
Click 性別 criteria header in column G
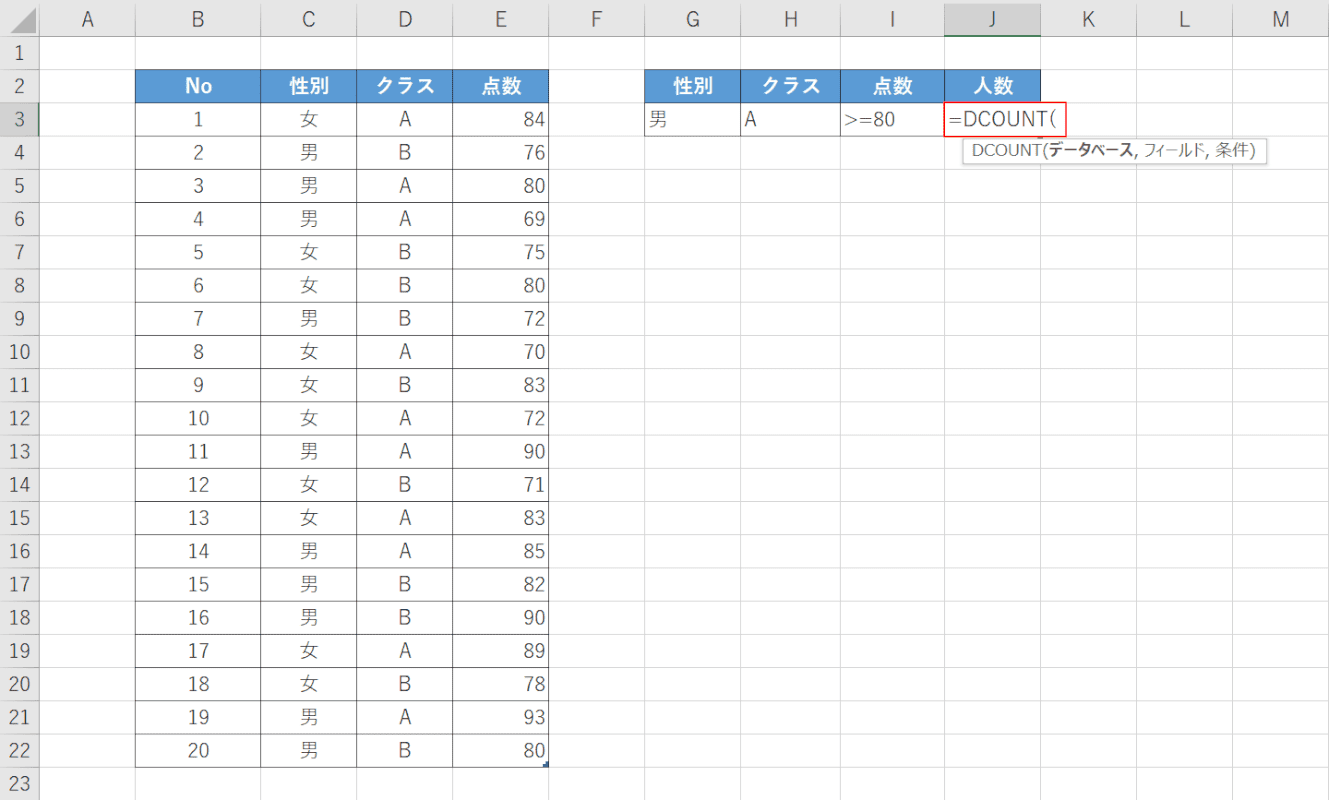[x=693, y=86]
